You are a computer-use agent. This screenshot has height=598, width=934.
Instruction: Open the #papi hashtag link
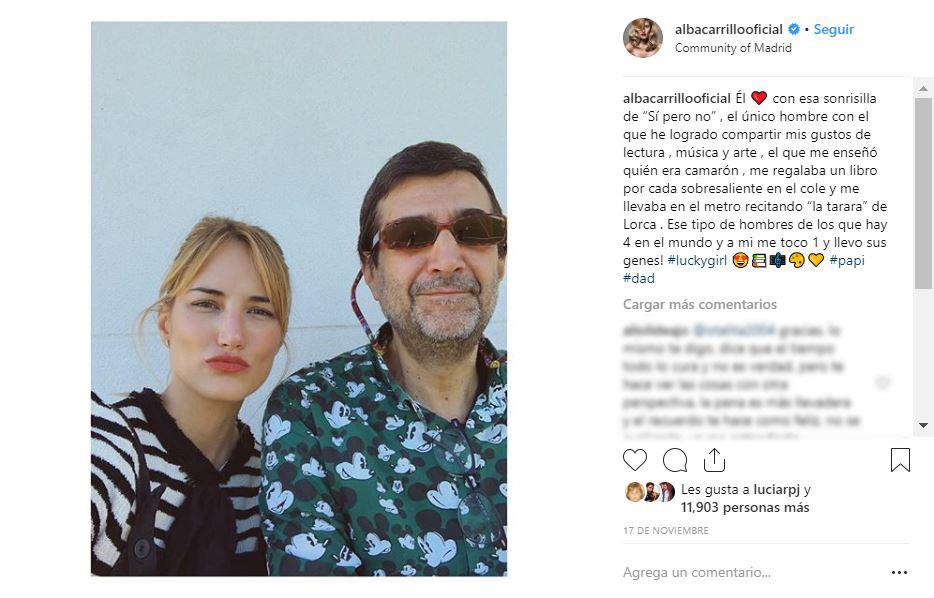click(x=847, y=260)
